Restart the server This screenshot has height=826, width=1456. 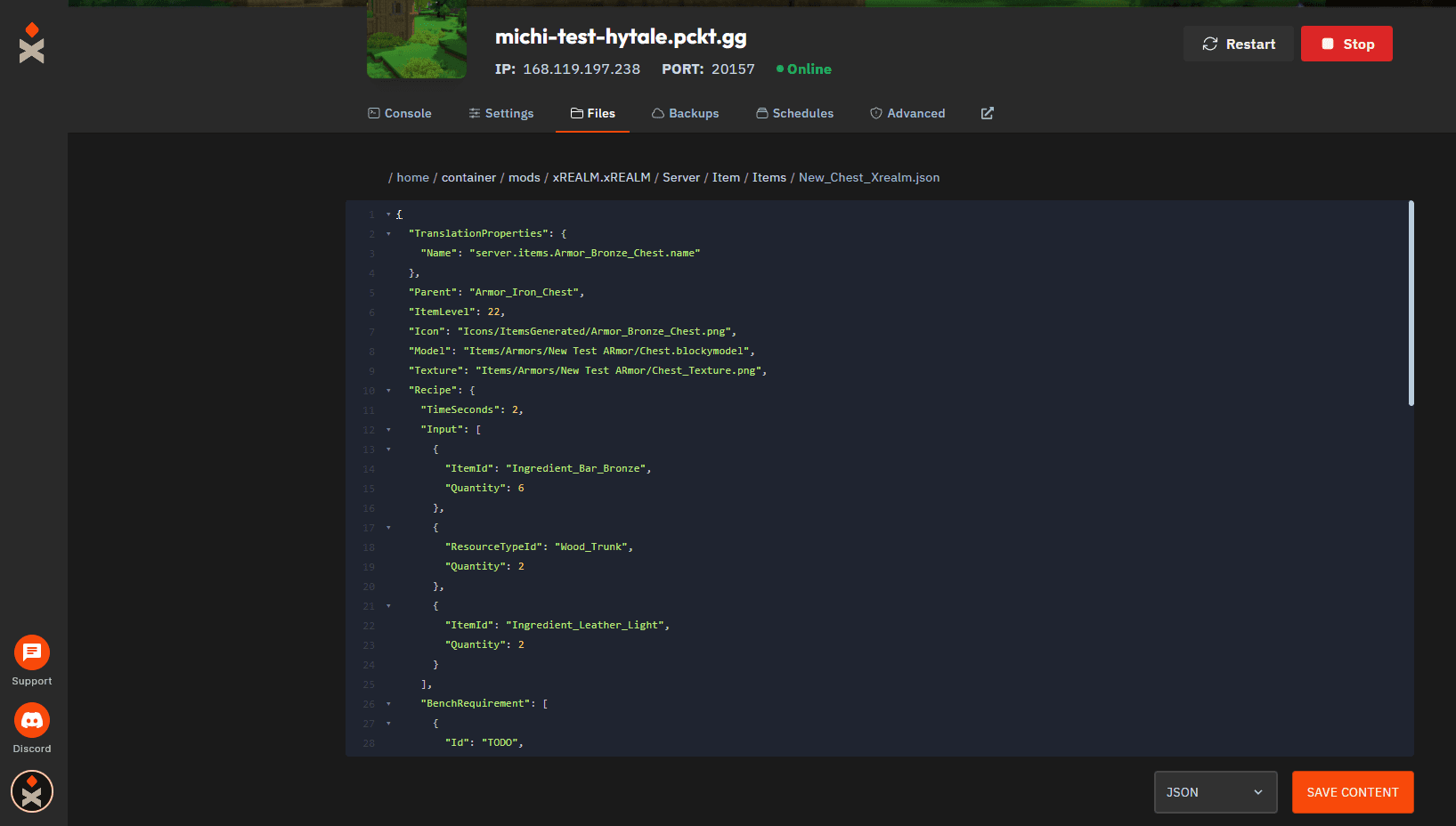(x=1238, y=43)
